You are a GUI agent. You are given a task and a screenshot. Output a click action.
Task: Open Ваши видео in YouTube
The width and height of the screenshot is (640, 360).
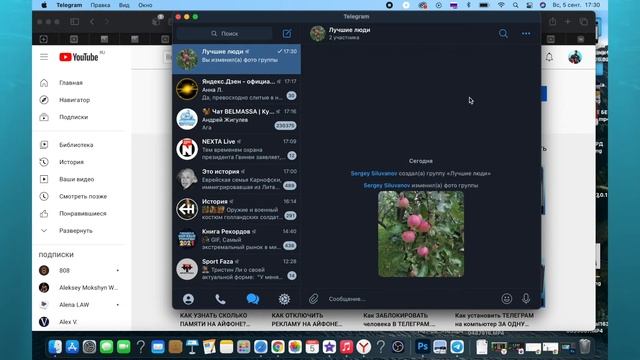[x=76, y=179]
